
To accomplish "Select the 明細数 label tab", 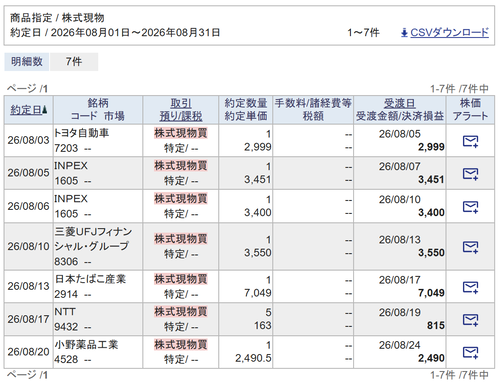I will tap(27, 62).
